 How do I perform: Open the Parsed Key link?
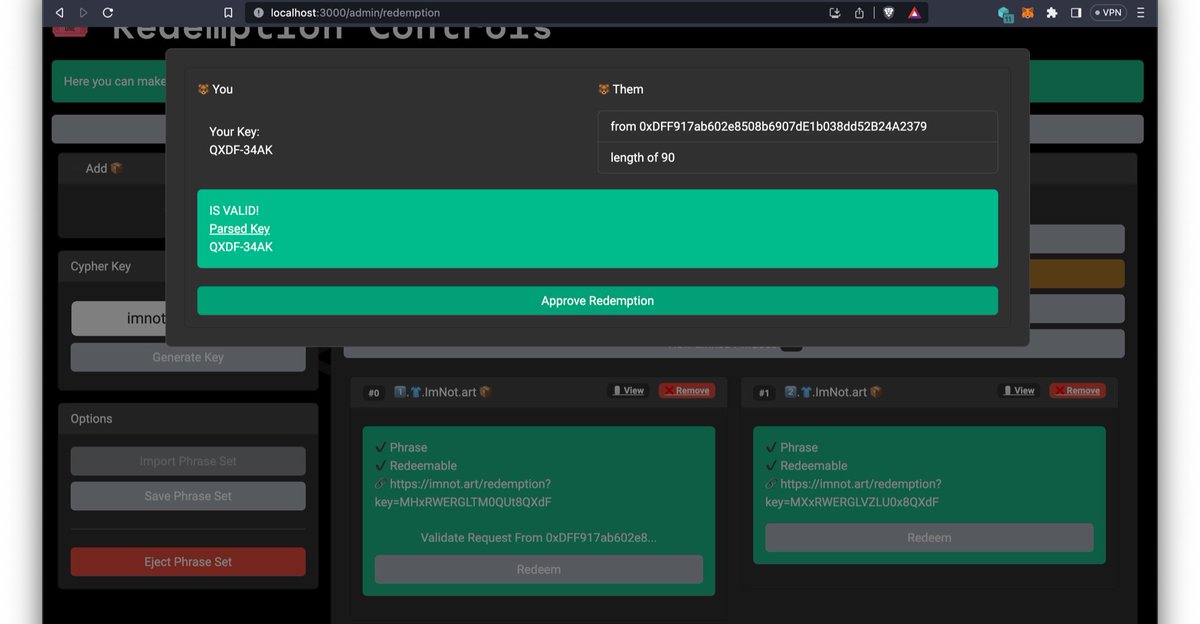[239, 228]
